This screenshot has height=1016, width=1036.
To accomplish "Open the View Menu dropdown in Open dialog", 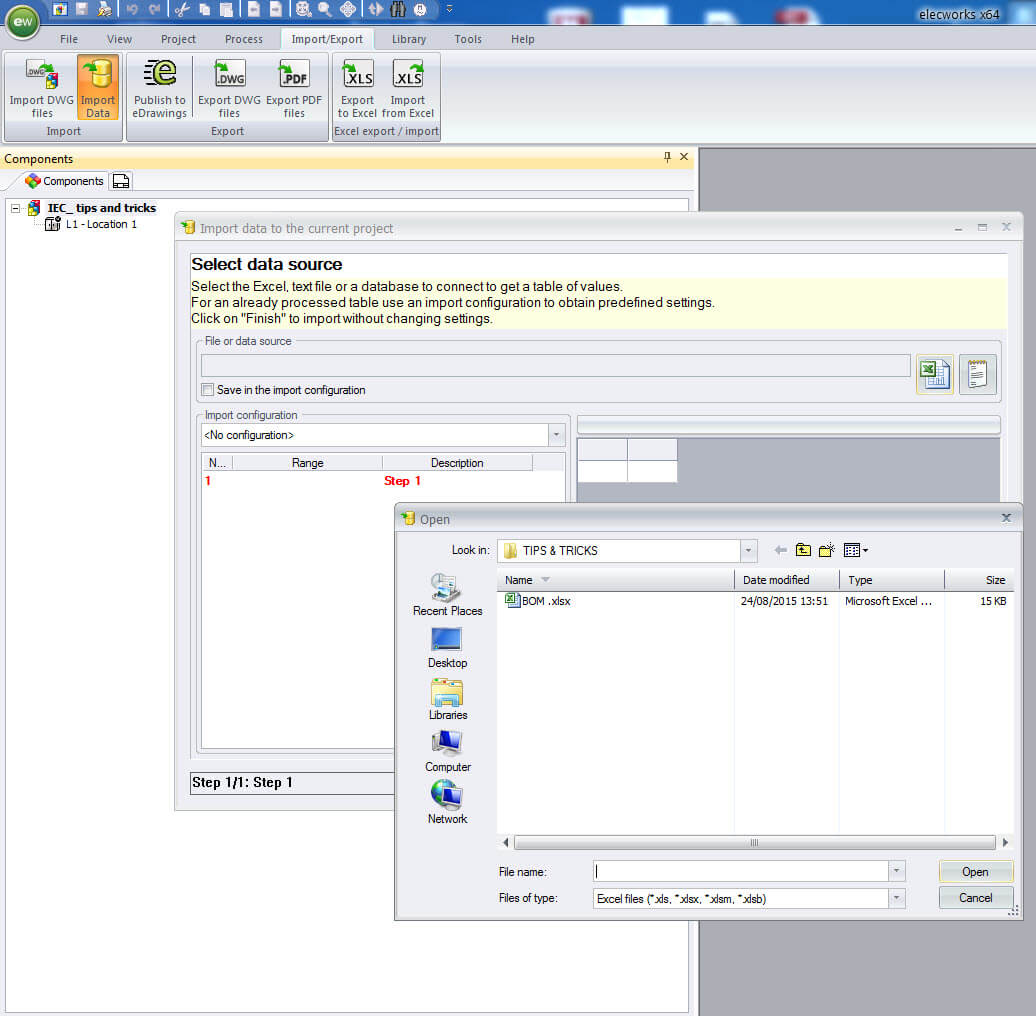I will point(856,550).
